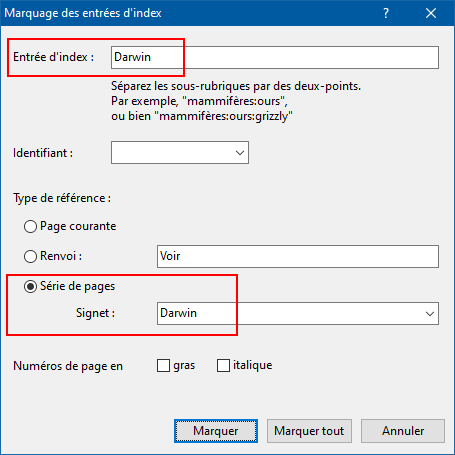Focus the Entrée d'index text field
This screenshot has height=455, width=455.
(275, 57)
